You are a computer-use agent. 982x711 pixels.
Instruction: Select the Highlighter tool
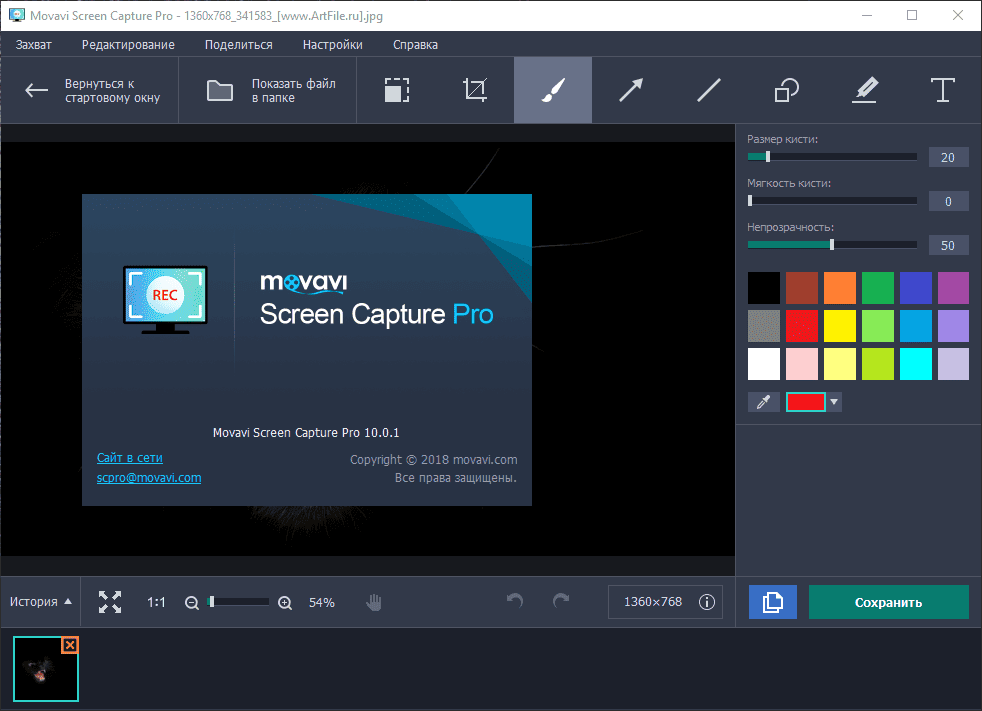point(865,91)
